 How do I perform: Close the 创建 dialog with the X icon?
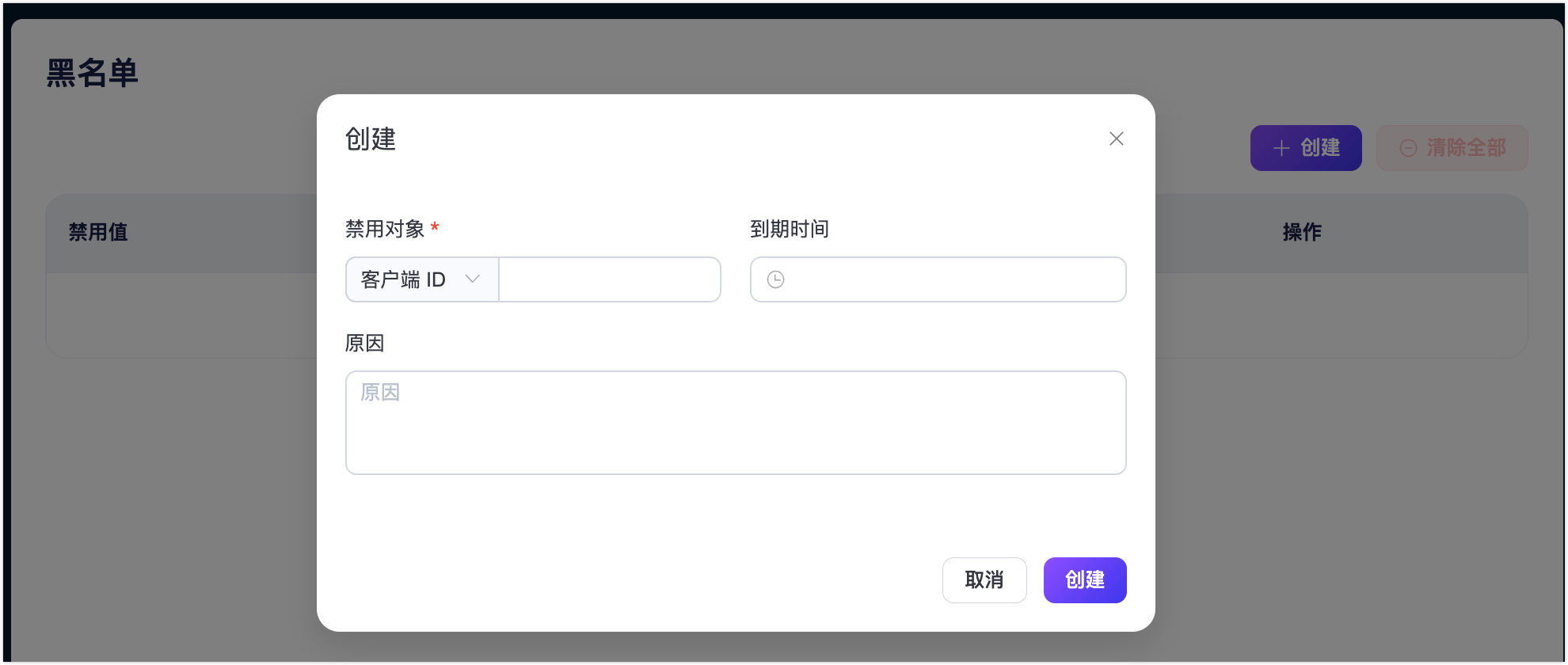[1116, 139]
